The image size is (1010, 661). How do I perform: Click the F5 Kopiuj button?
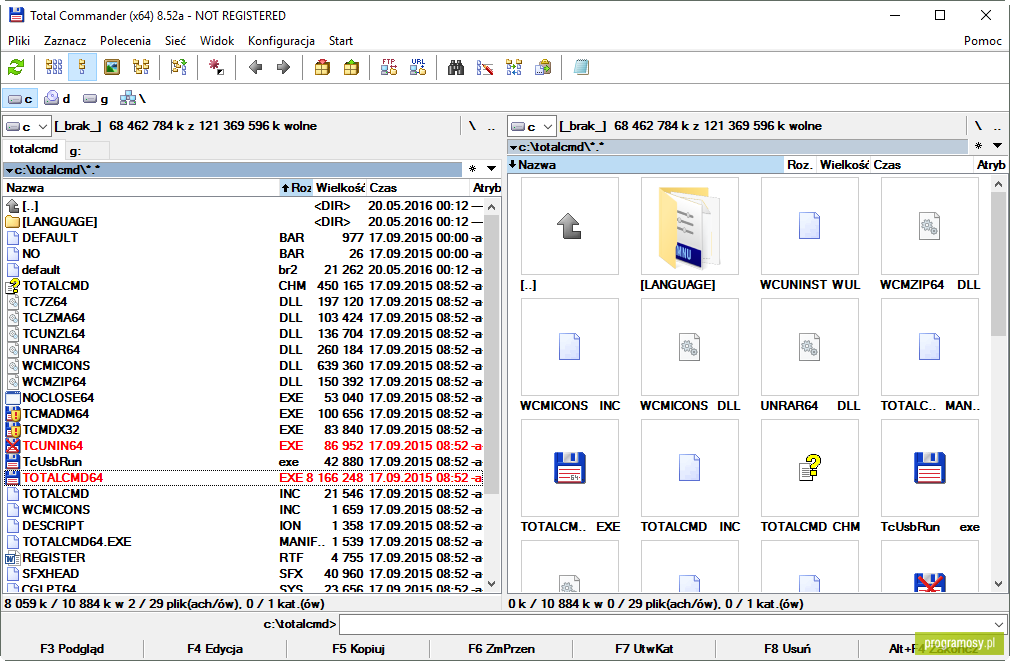(x=358, y=649)
